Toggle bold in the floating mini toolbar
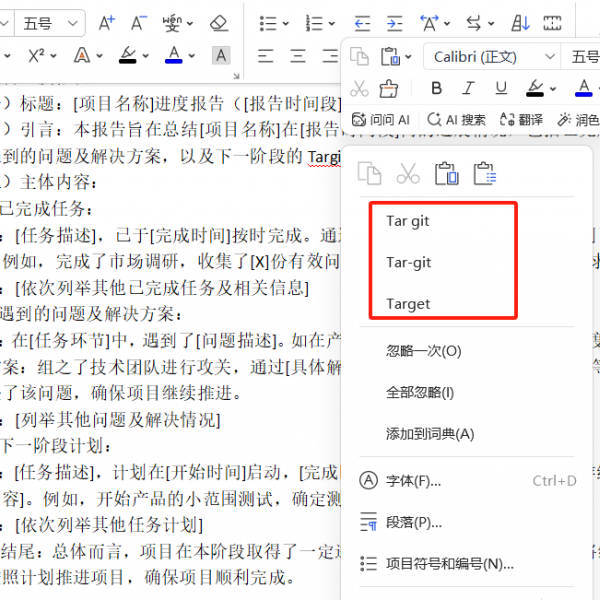600x600 pixels. (436, 88)
